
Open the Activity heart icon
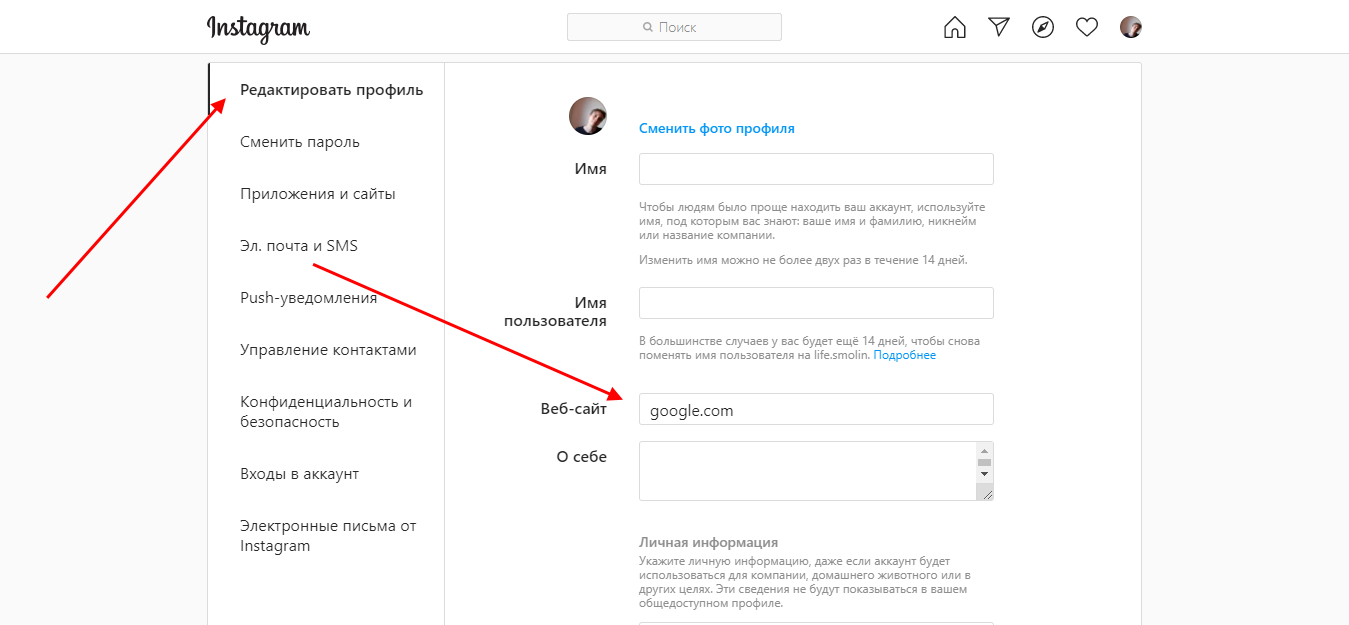1087,27
